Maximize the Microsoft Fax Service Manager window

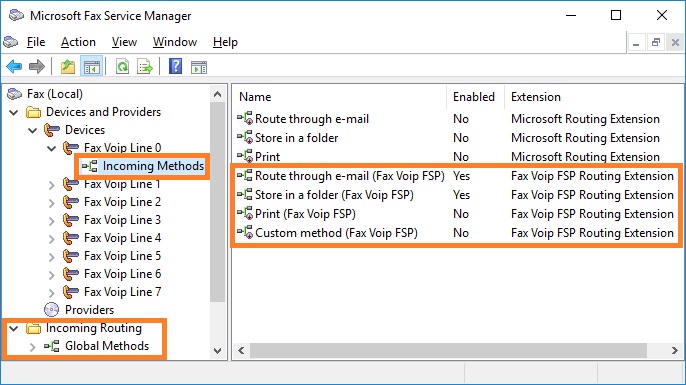[616, 15]
